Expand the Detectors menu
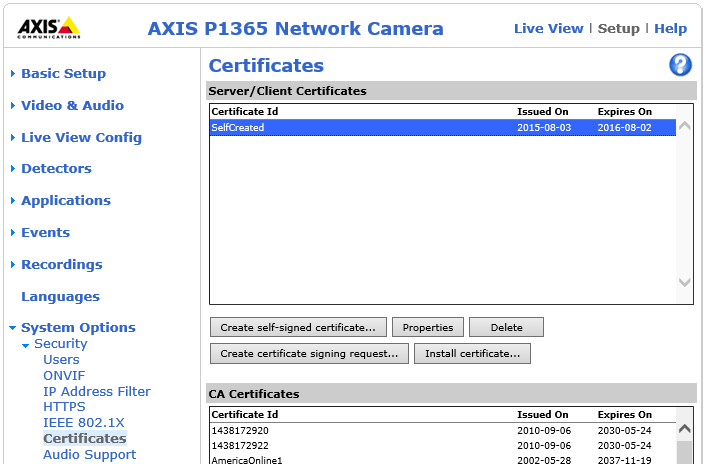 [x=56, y=169]
